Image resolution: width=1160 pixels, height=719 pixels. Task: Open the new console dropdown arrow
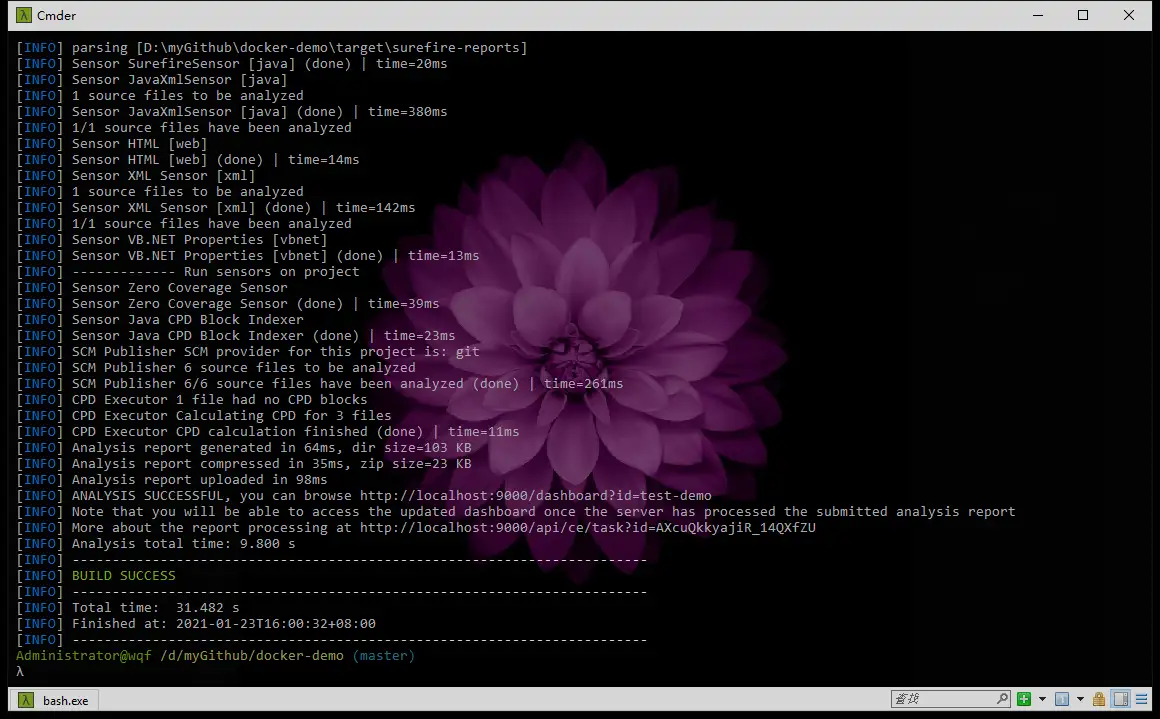click(x=1042, y=699)
